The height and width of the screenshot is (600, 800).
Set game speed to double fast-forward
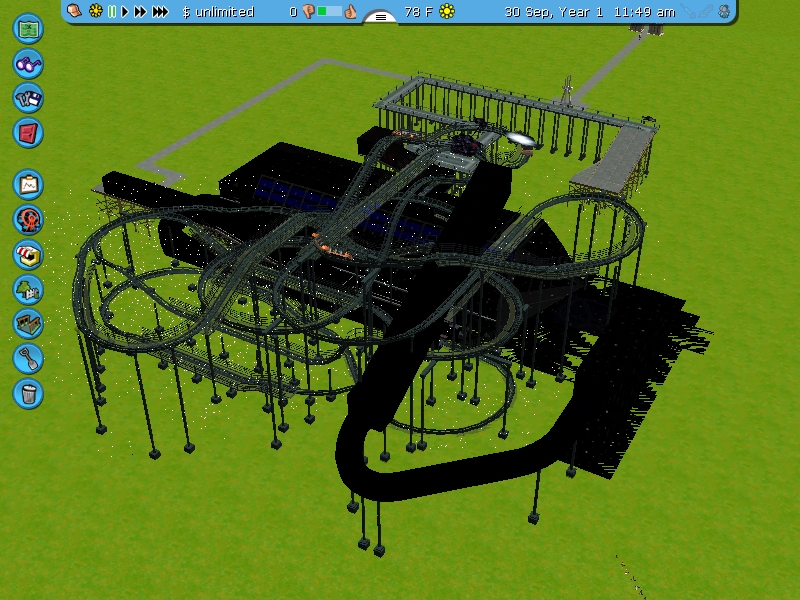140,12
